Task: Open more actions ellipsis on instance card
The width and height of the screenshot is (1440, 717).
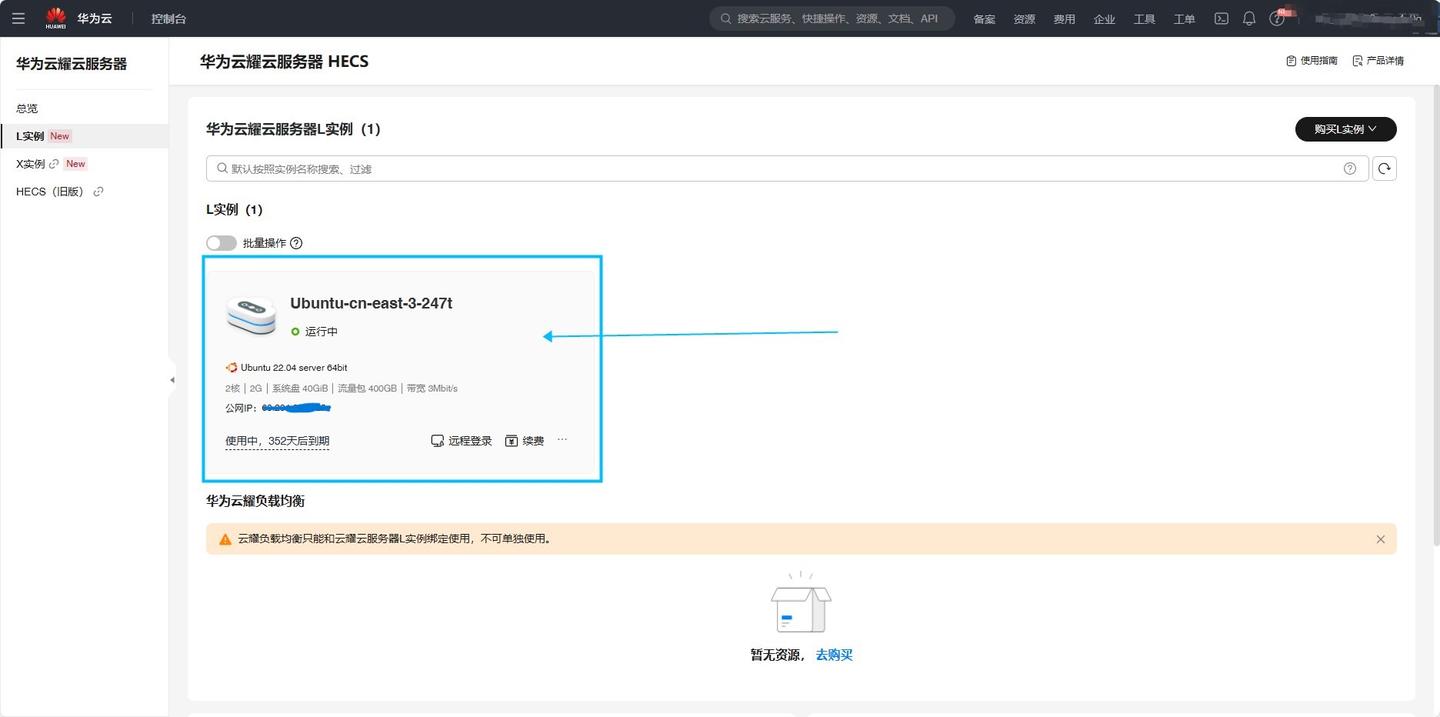Action: 562,439
